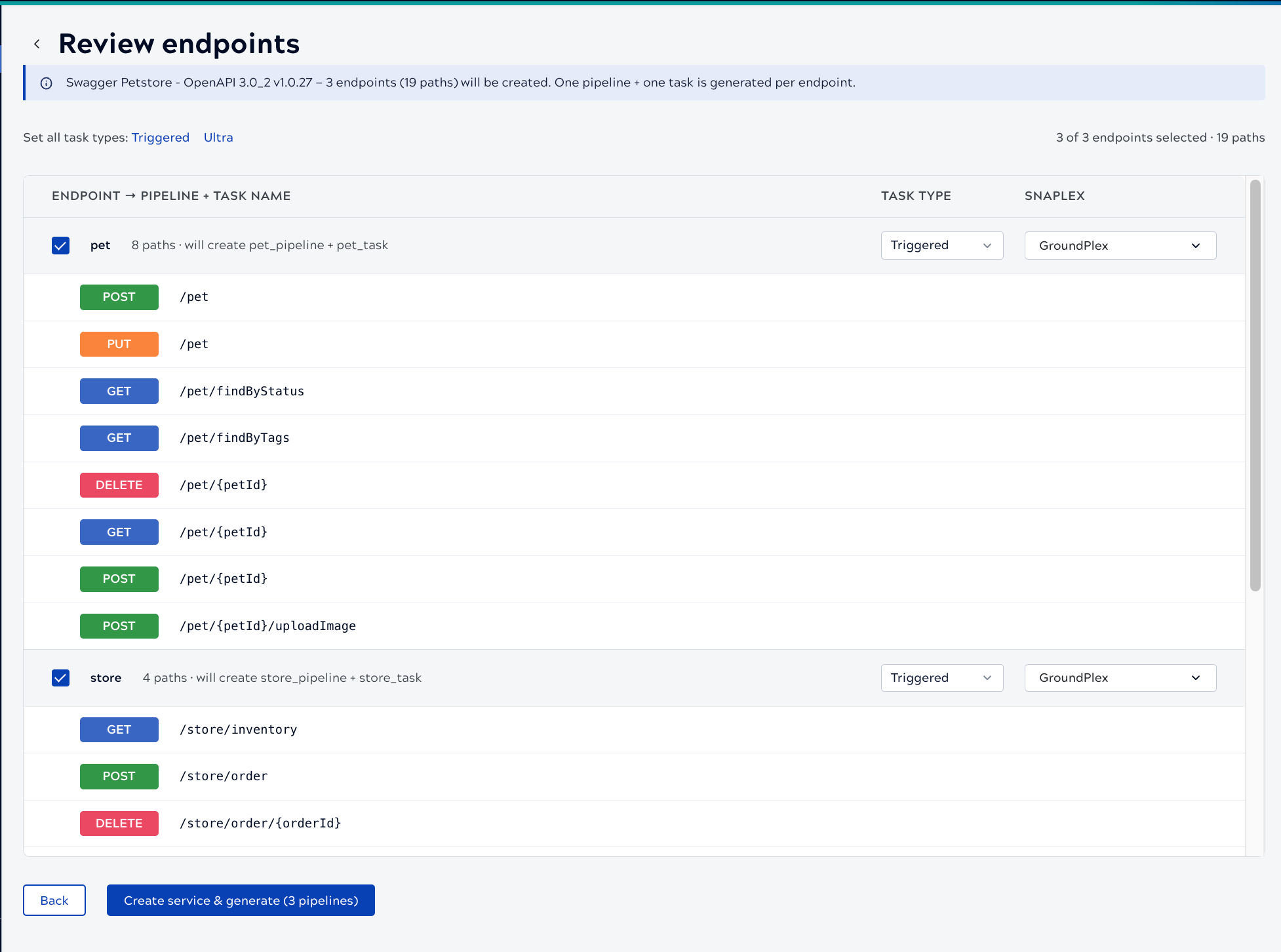The height and width of the screenshot is (952, 1281).
Task: Click the TASK TYPE column header
Action: click(x=916, y=196)
